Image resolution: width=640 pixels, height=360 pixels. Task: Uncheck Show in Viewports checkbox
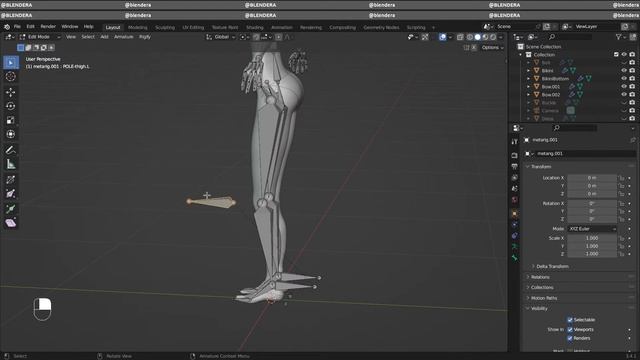pos(570,329)
